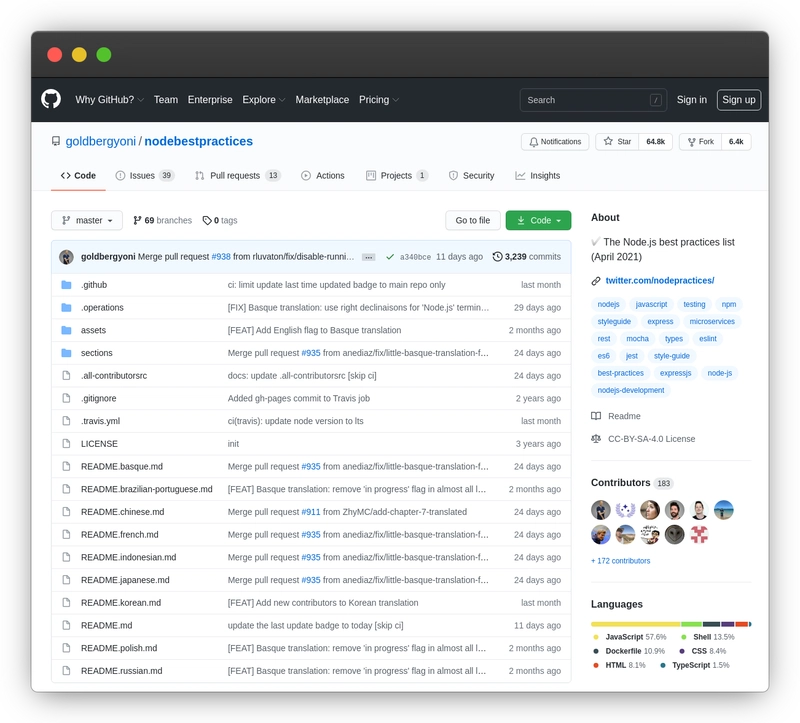Click the green Shell segment of languages bar
The width and height of the screenshot is (800, 723).
[691, 624]
